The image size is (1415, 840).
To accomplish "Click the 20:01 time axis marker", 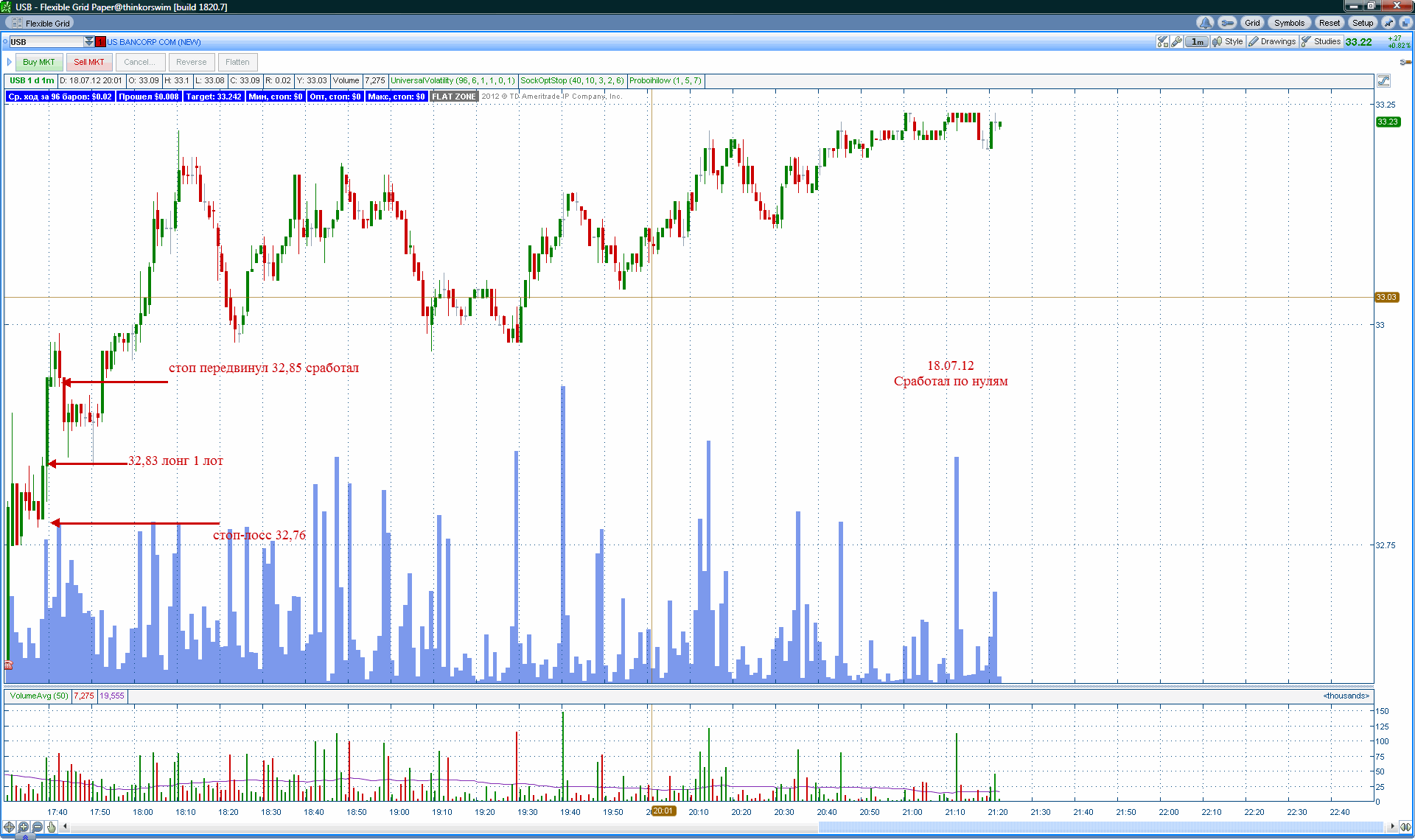I will [663, 811].
